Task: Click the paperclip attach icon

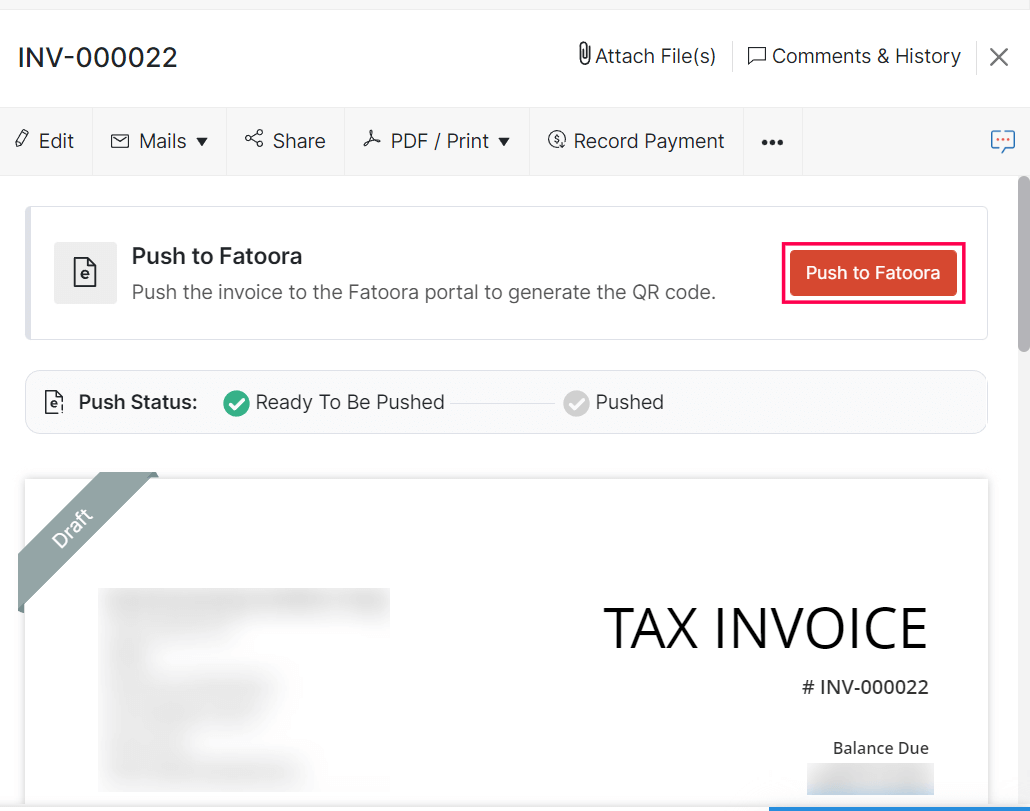Action: click(584, 55)
